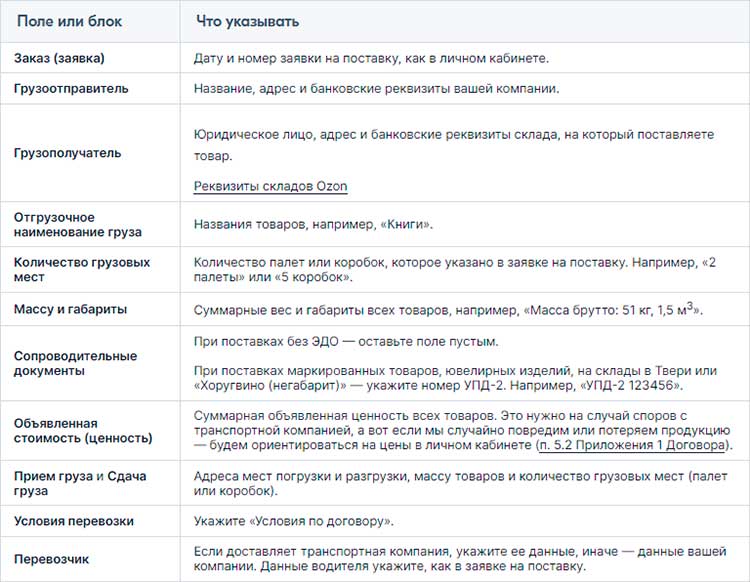Image resolution: width=750 pixels, height=582 pixels.
Task: Click the «Количество грузовых мест» field name
Action: (82, 269)
